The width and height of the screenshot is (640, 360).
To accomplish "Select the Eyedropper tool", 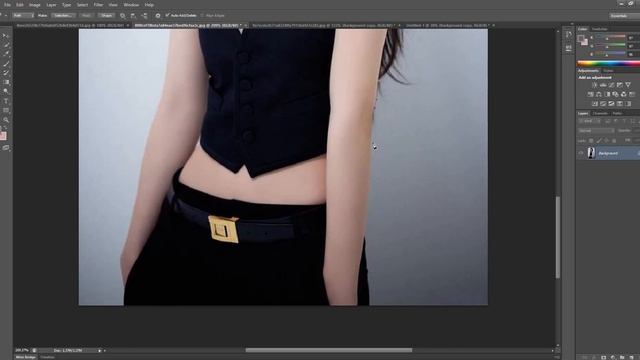I will point(6,53).
